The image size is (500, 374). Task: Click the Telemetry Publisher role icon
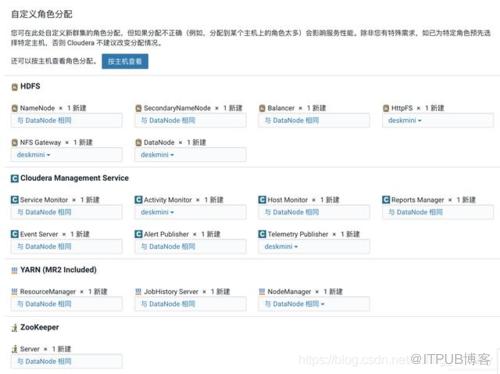(262, 234)
